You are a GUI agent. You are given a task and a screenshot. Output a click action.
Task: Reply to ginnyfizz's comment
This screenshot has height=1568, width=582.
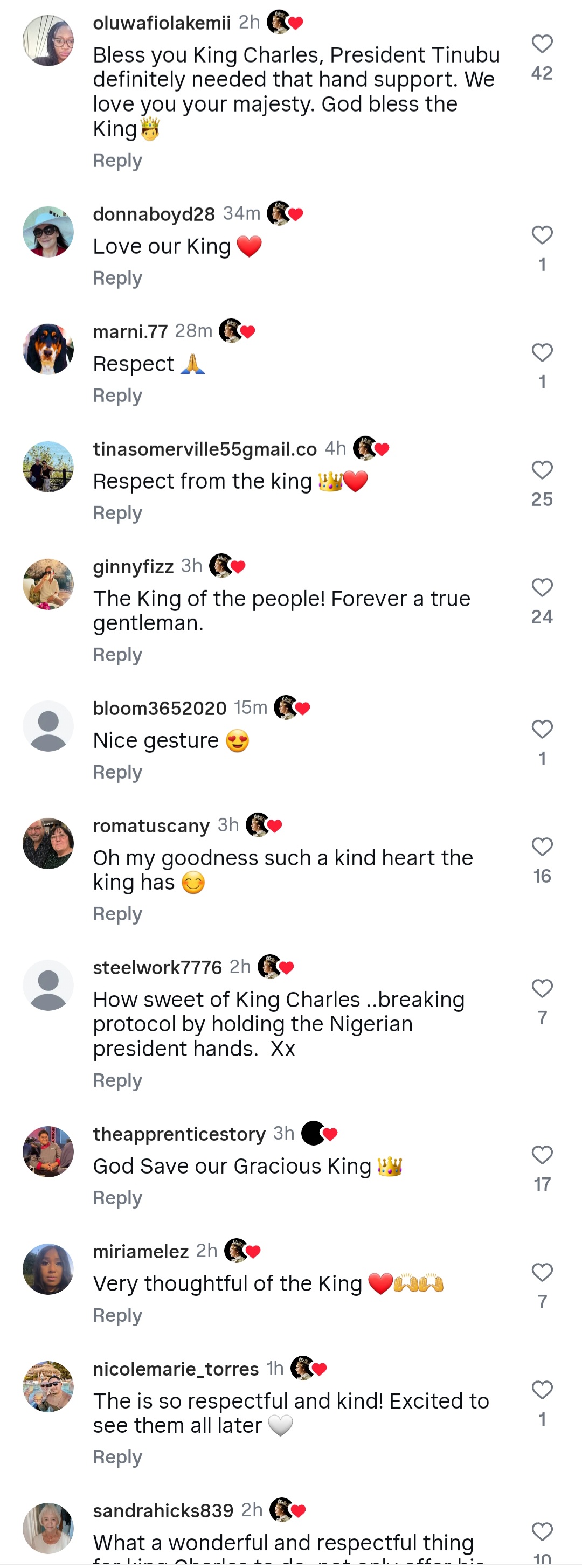click(117, 654)
